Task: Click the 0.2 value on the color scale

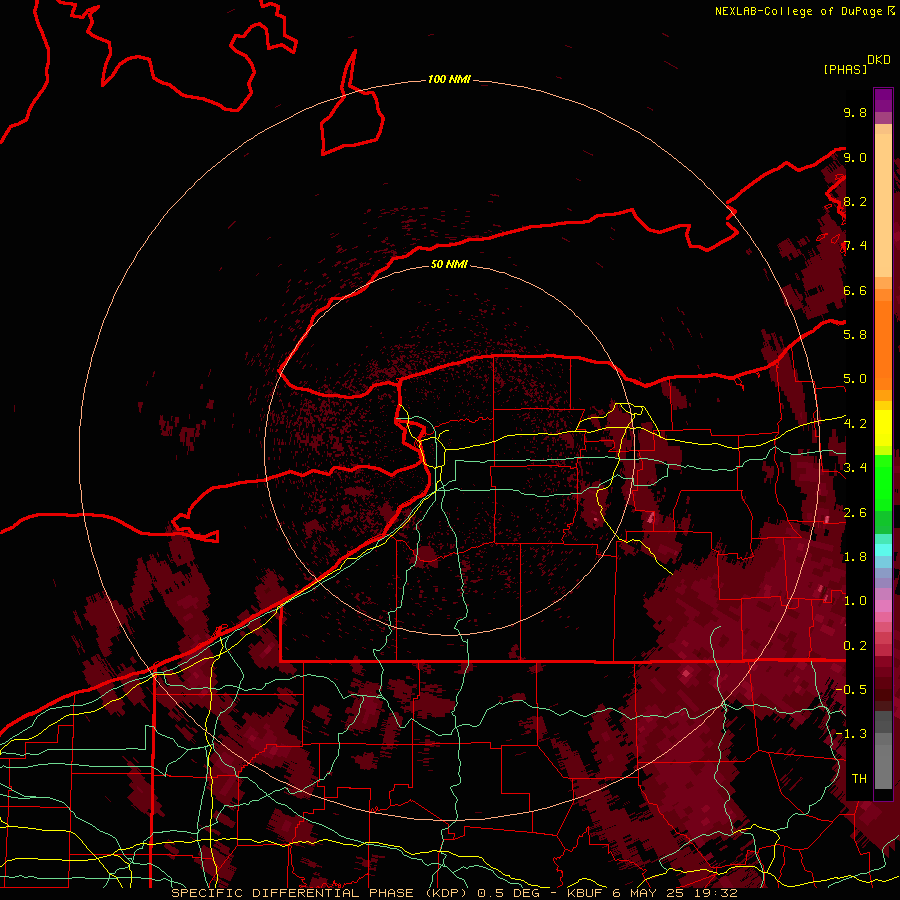Action: pos(855,645)
